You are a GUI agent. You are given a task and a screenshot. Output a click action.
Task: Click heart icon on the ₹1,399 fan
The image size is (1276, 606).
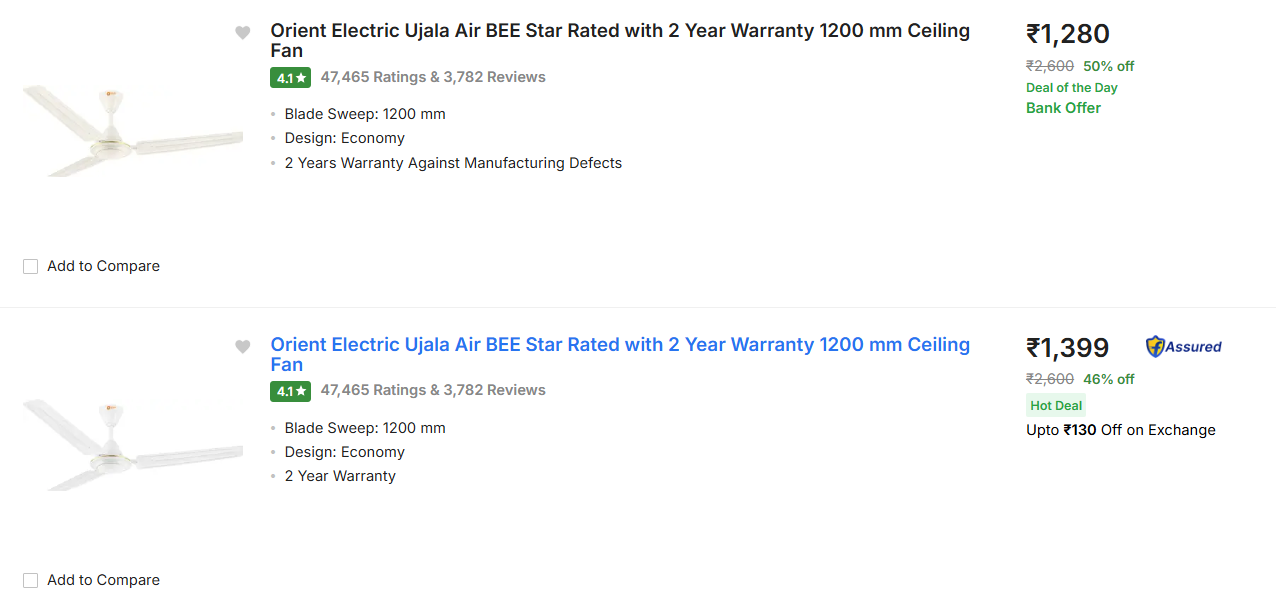(x=243, y=347)
